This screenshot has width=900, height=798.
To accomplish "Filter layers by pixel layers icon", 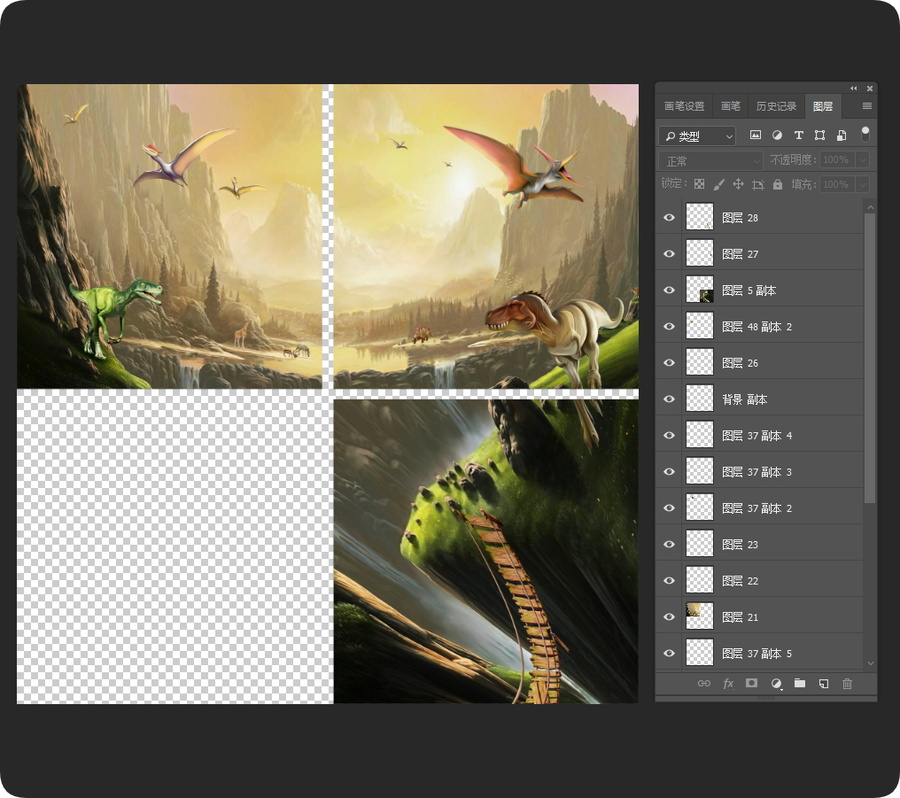I will [755, 135].
